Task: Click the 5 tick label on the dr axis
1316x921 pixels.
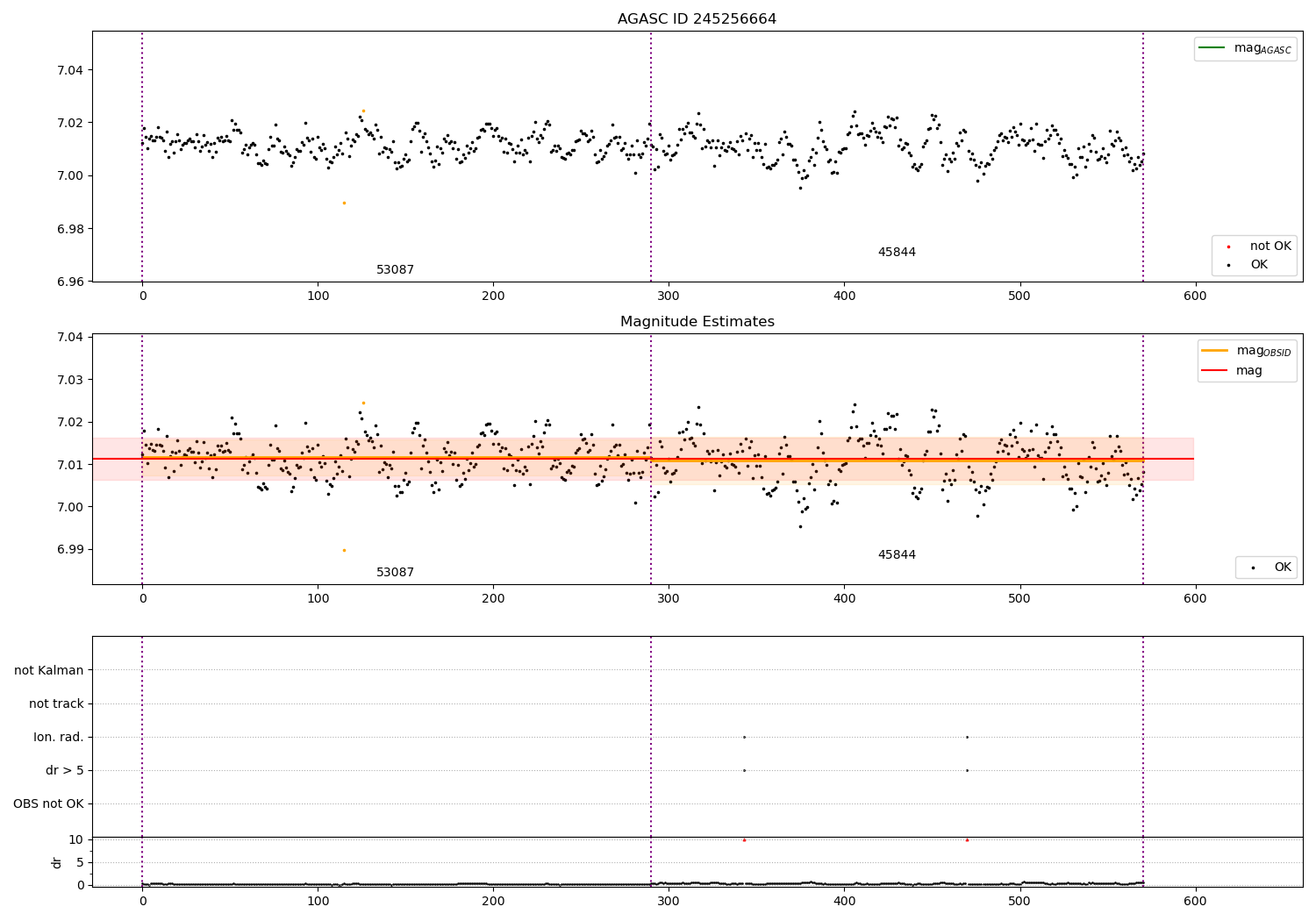Action: [x=81, y=862]
